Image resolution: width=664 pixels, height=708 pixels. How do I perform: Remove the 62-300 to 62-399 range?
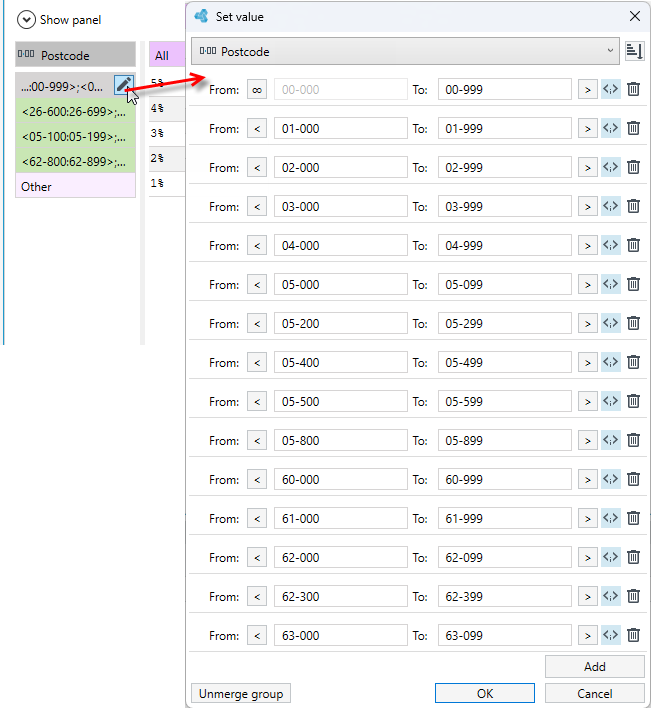point(633,596)
